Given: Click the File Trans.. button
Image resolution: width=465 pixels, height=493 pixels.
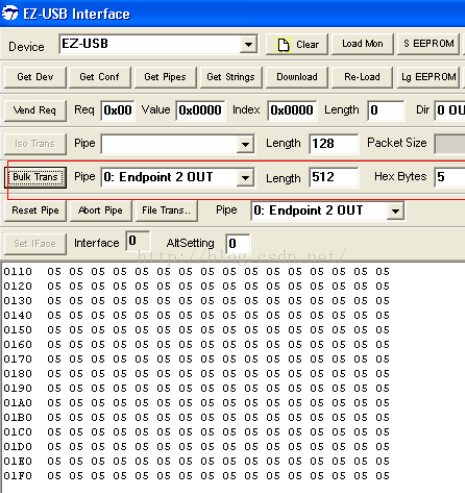Looking at the screenshot, I should click(166, 211).
